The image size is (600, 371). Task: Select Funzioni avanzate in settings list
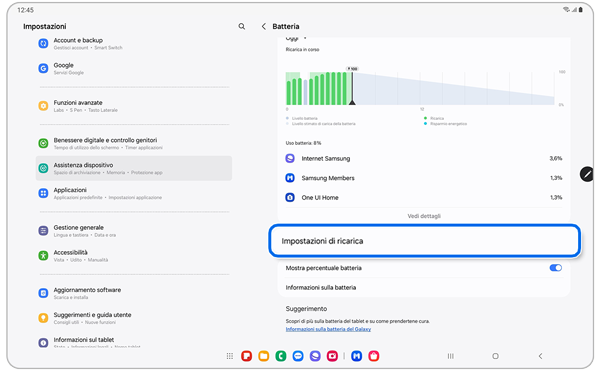pos(133,106)
